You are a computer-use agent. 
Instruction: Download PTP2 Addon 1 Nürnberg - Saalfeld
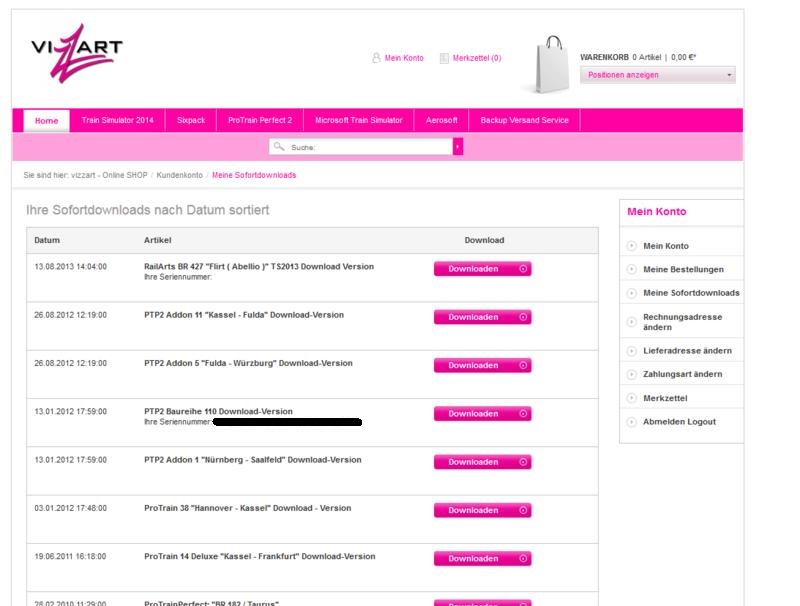click(483, 462)
